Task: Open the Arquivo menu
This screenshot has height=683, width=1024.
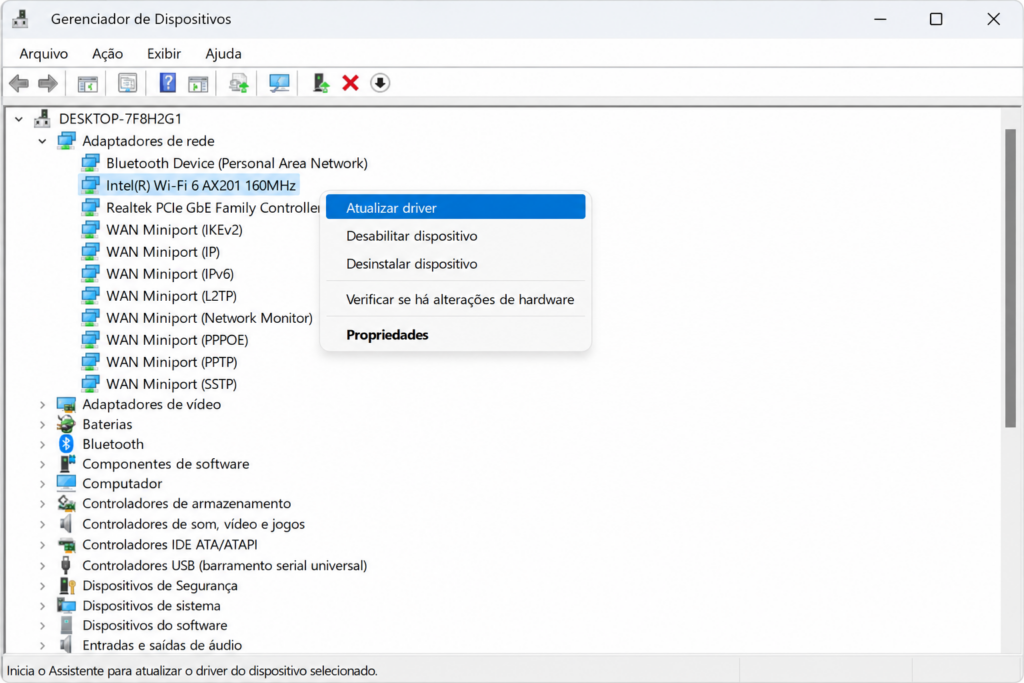Action: tap(43, 54)
